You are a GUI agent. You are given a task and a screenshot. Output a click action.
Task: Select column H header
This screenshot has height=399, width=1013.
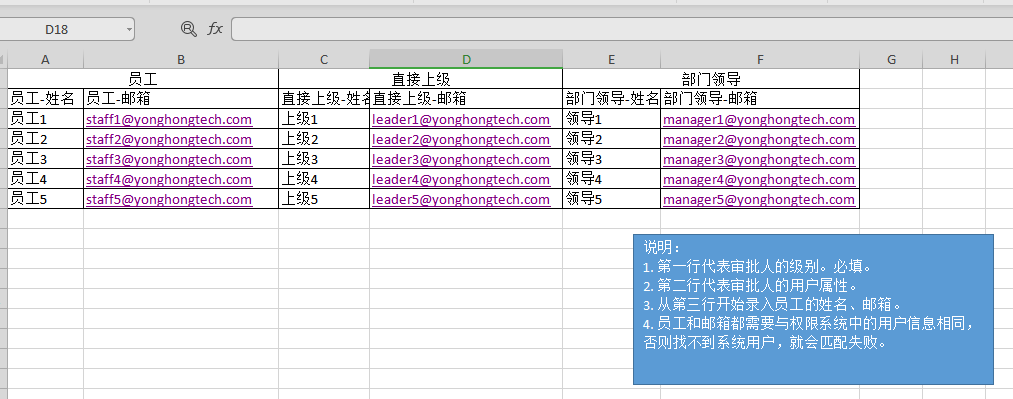(954, 59)
